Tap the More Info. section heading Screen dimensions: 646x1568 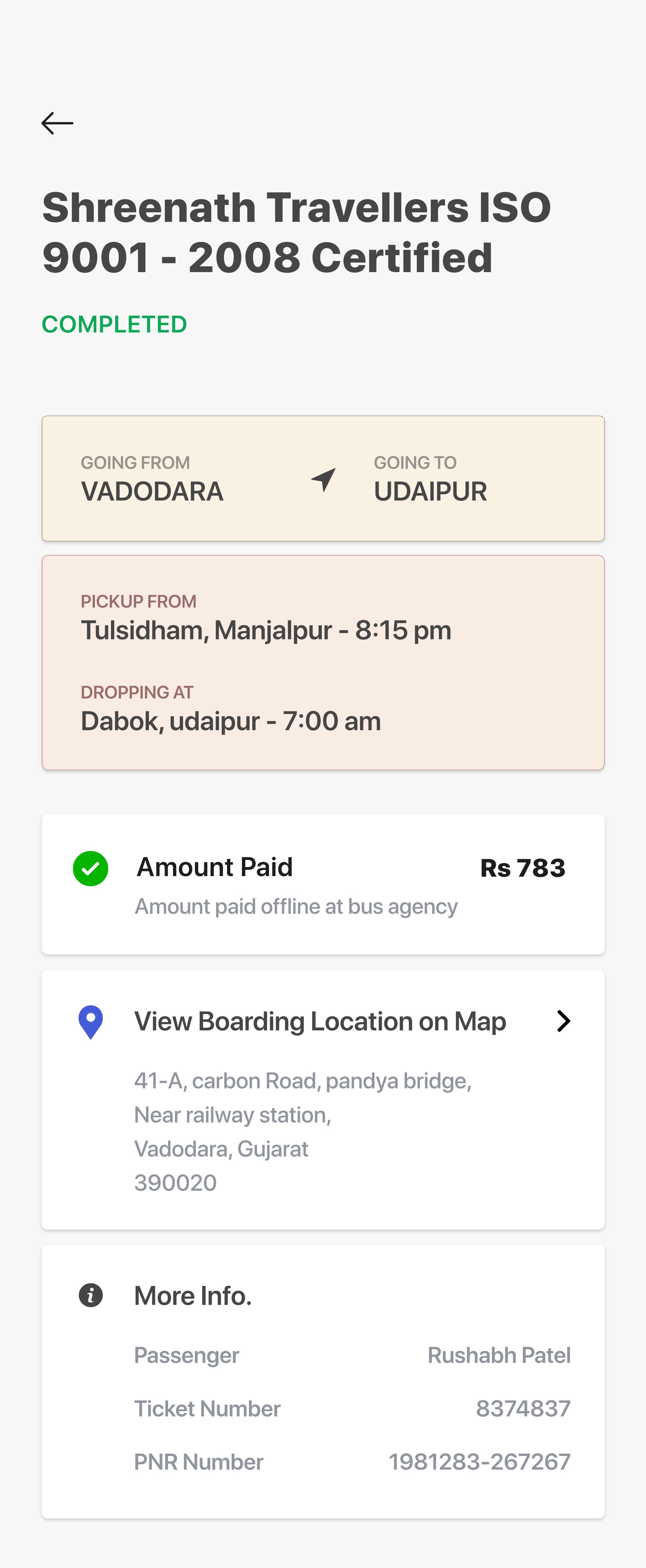pyautogui.click(x=192, y=1296)
